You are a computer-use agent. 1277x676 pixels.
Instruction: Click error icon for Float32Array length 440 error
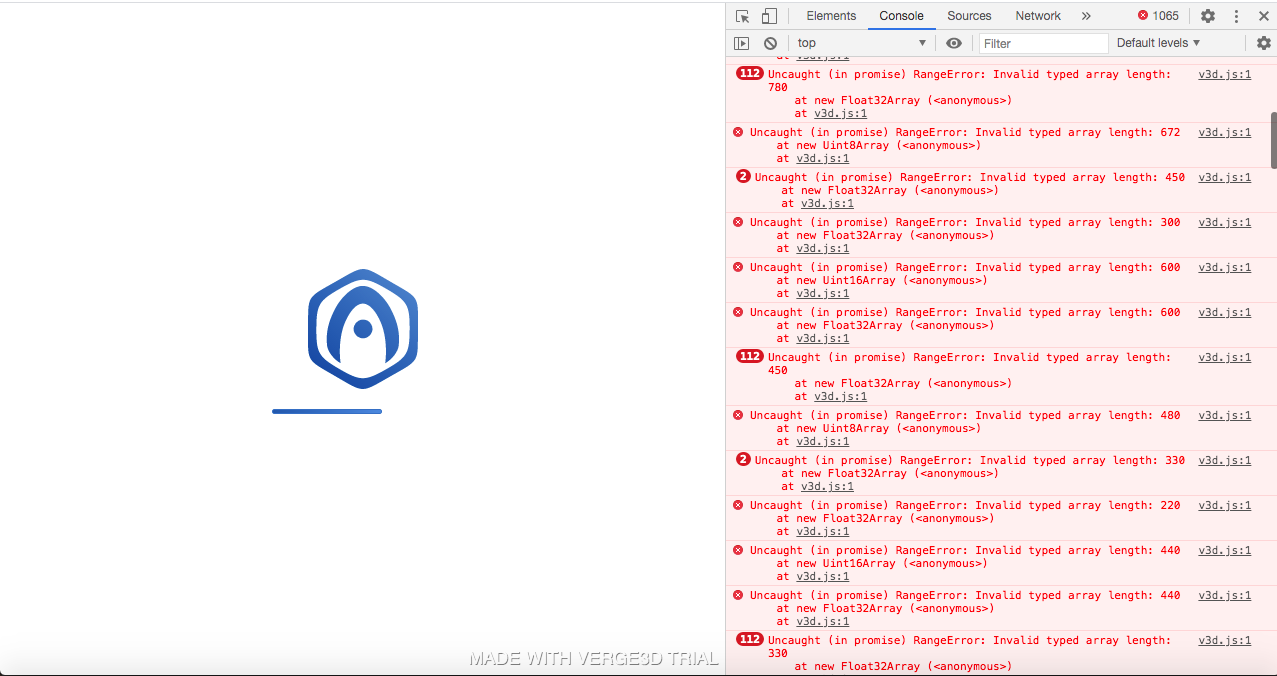pos(738,595)
